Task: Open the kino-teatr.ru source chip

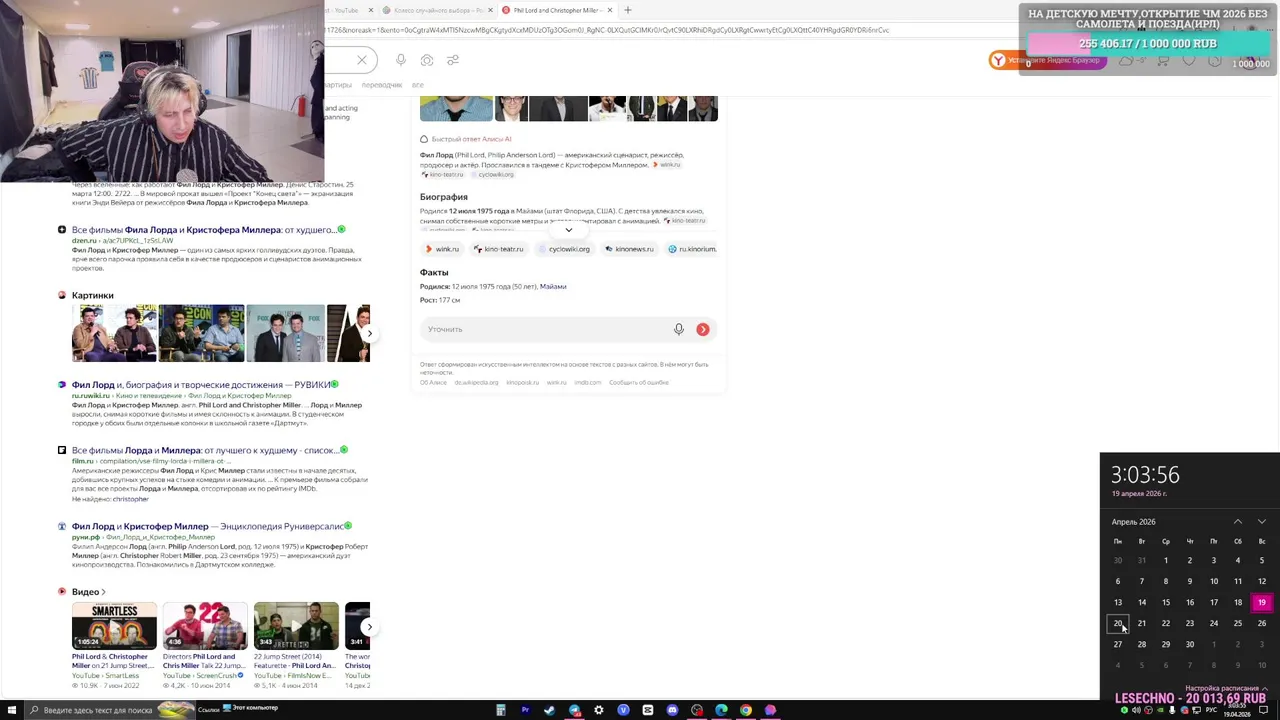Action: click(x=498, y=249)
